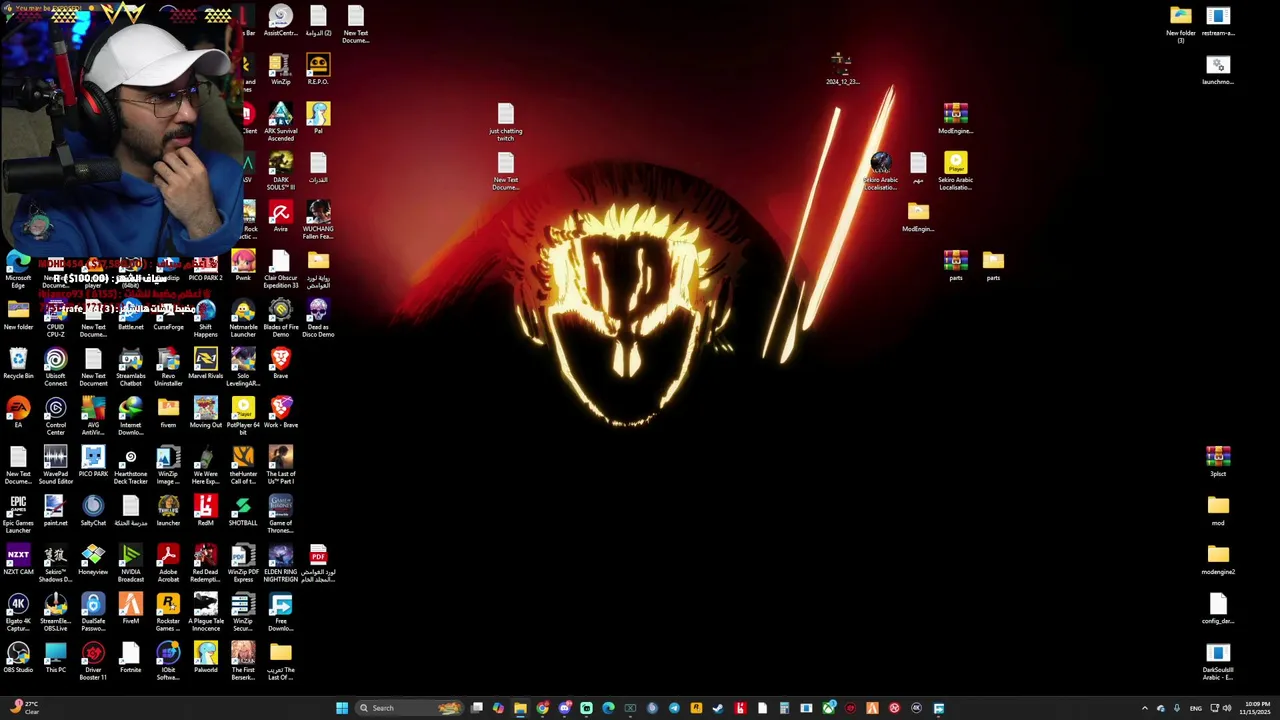Image resolution: width=1280 pixels, height=720 pixels.
Task: Select the mod folder on right side
Action: tap(1218, 511)
